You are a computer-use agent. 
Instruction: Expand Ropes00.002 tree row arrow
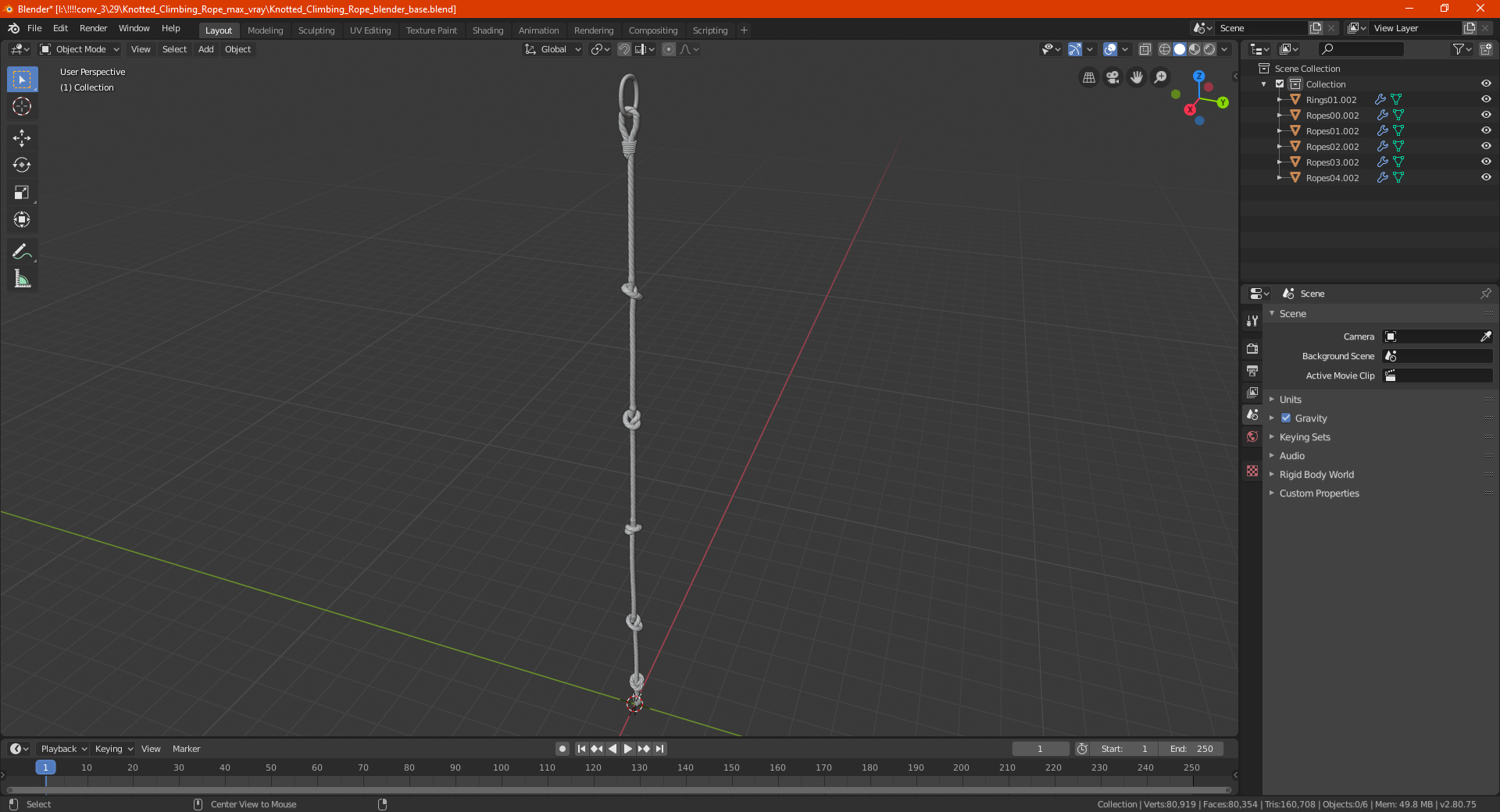[1279, 116]
